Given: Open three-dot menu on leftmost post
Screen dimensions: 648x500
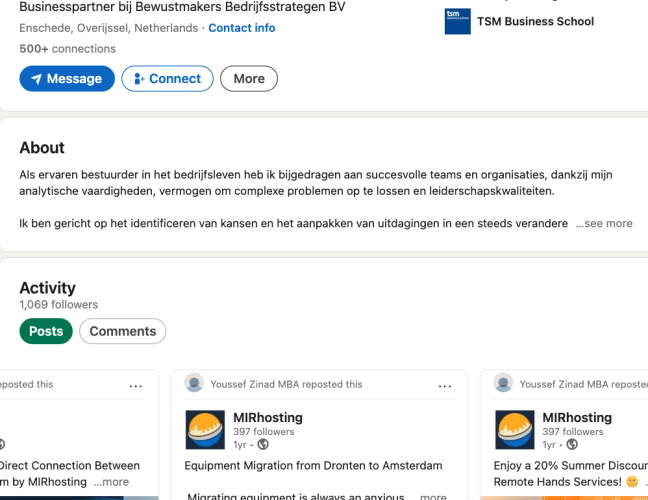Looking at the screenshot, I should 136,385.
